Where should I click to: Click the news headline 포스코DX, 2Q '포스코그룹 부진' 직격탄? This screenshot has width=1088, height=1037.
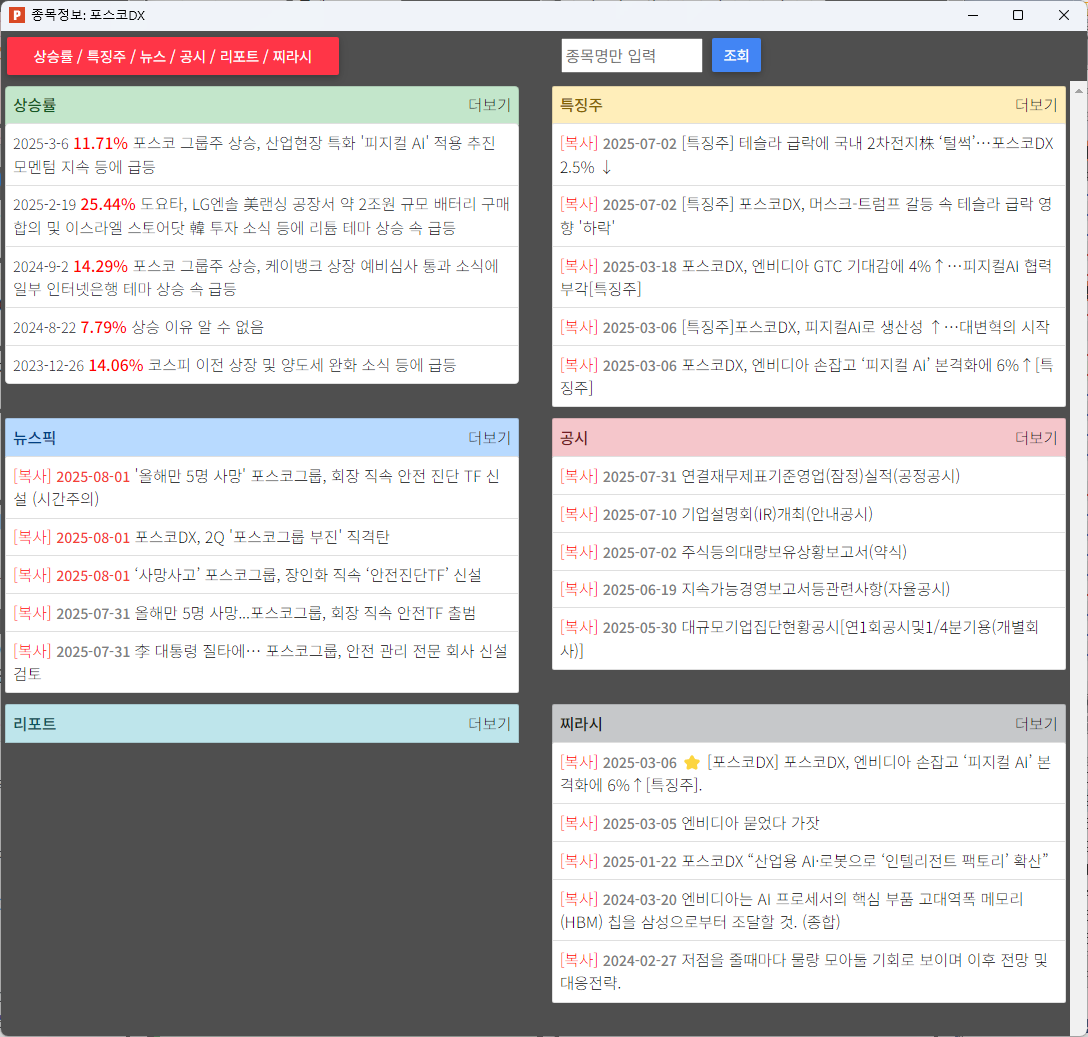point(262,537)
